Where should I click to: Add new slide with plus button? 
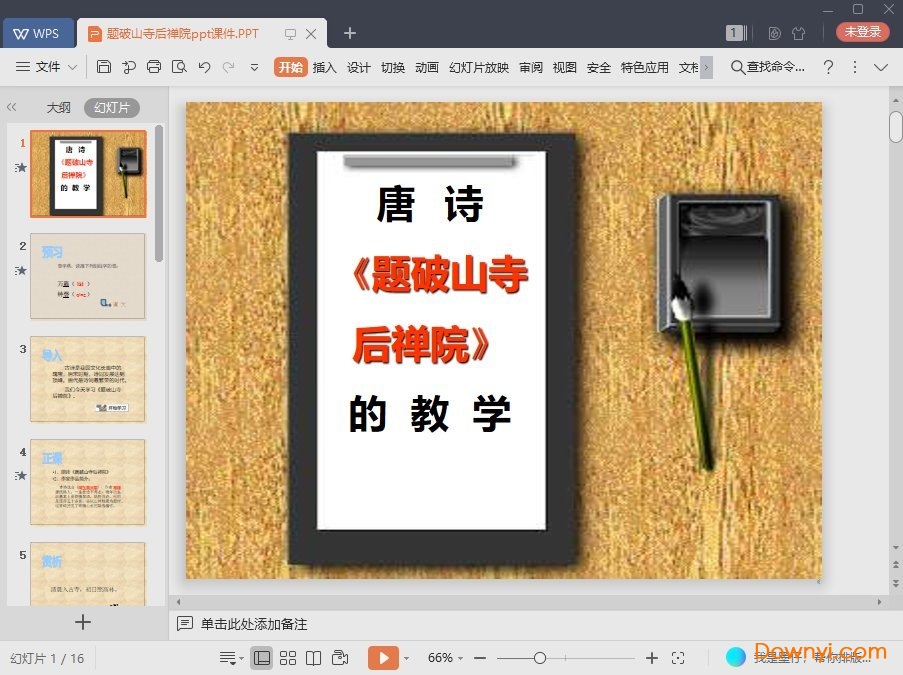click(83, 622)
